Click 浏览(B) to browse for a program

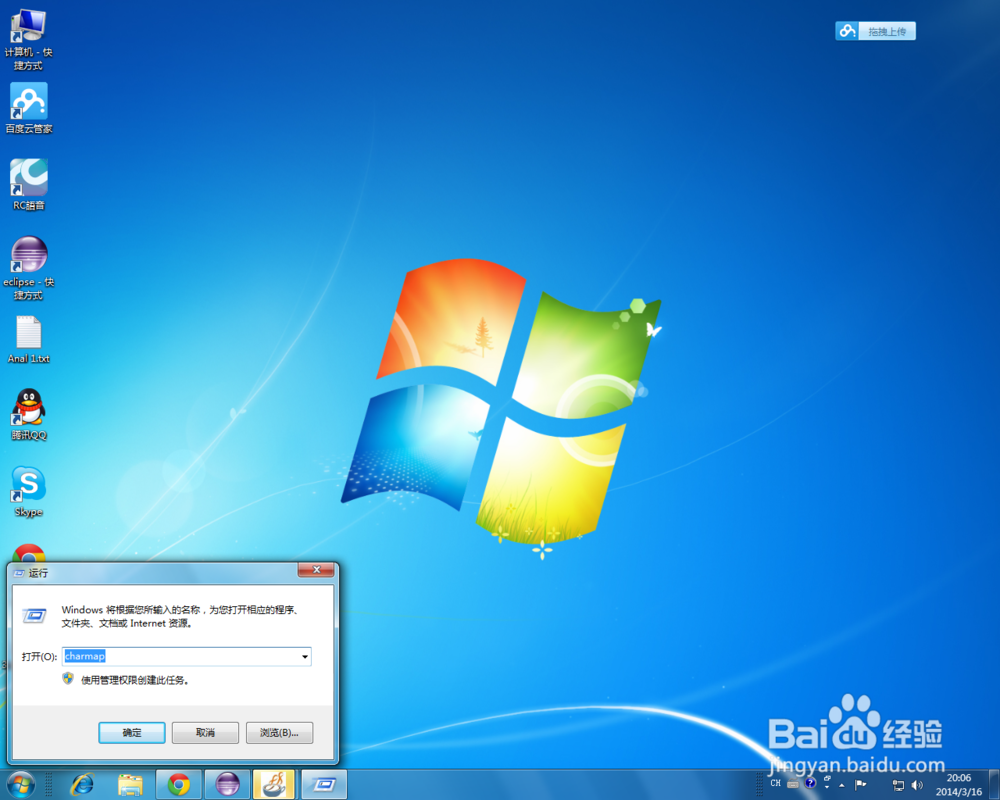(x=278, y=732)
